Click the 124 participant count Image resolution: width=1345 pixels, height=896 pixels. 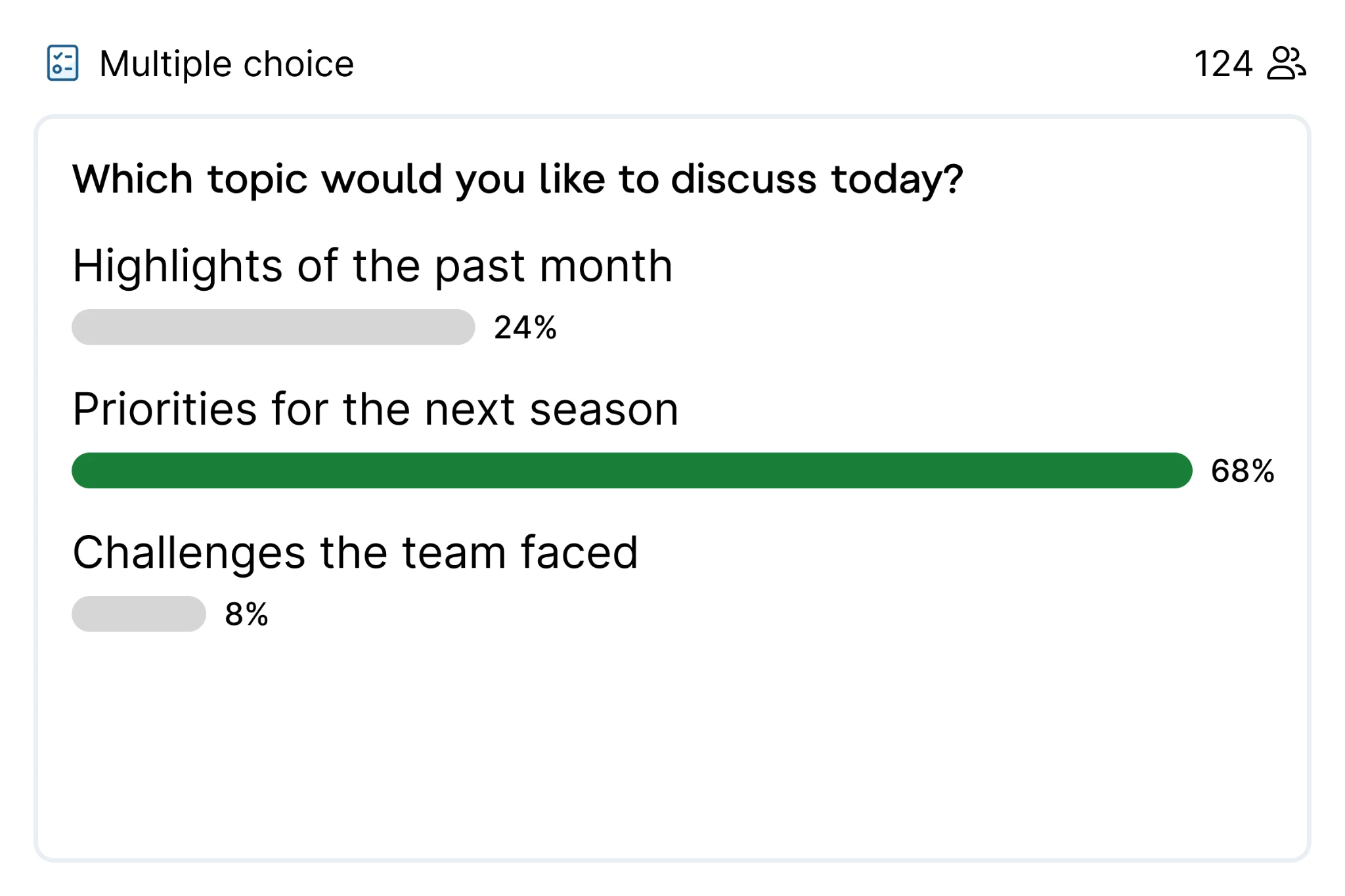tap(1223, 64)
